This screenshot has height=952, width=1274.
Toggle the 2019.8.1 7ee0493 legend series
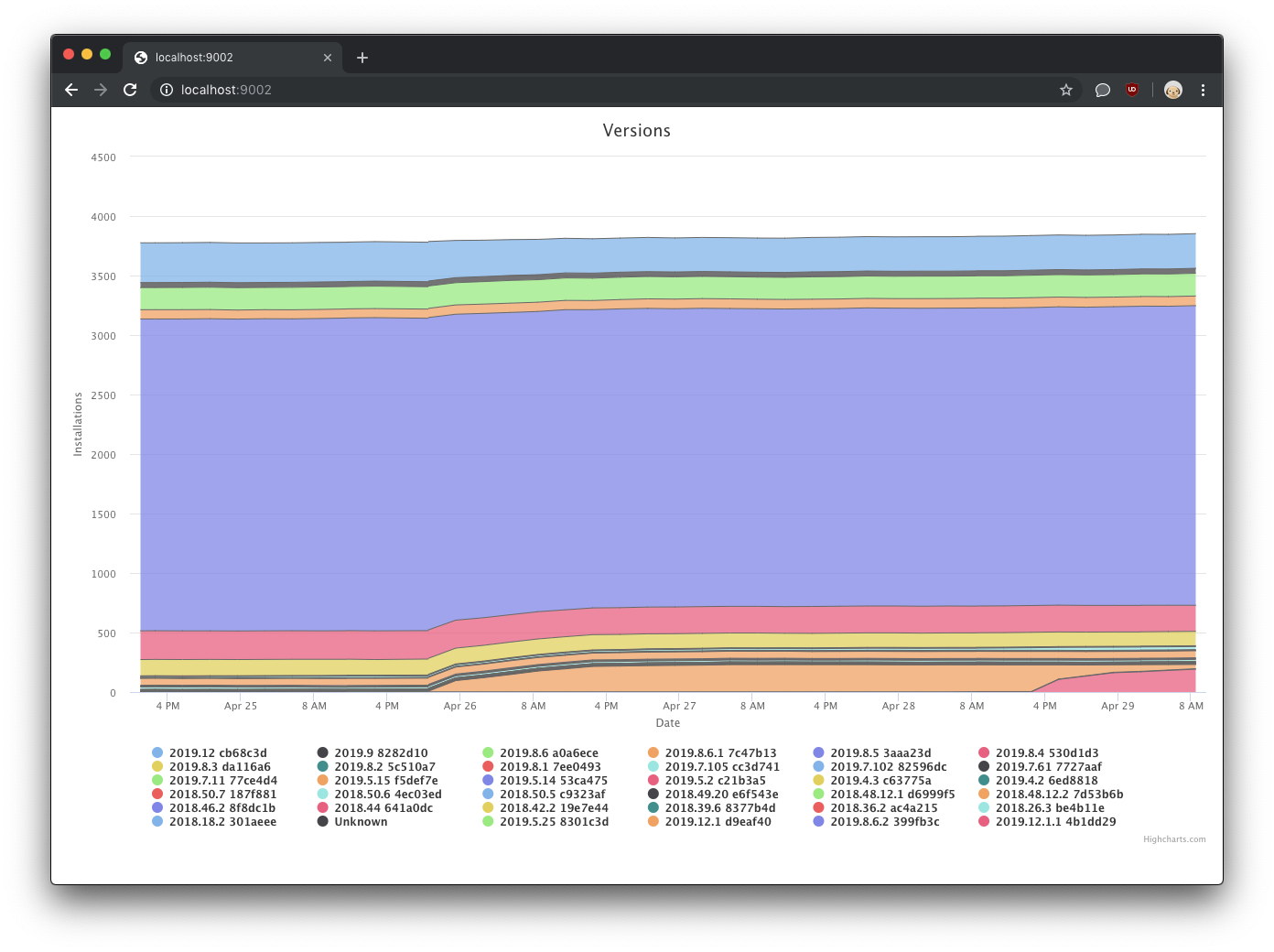542,767
